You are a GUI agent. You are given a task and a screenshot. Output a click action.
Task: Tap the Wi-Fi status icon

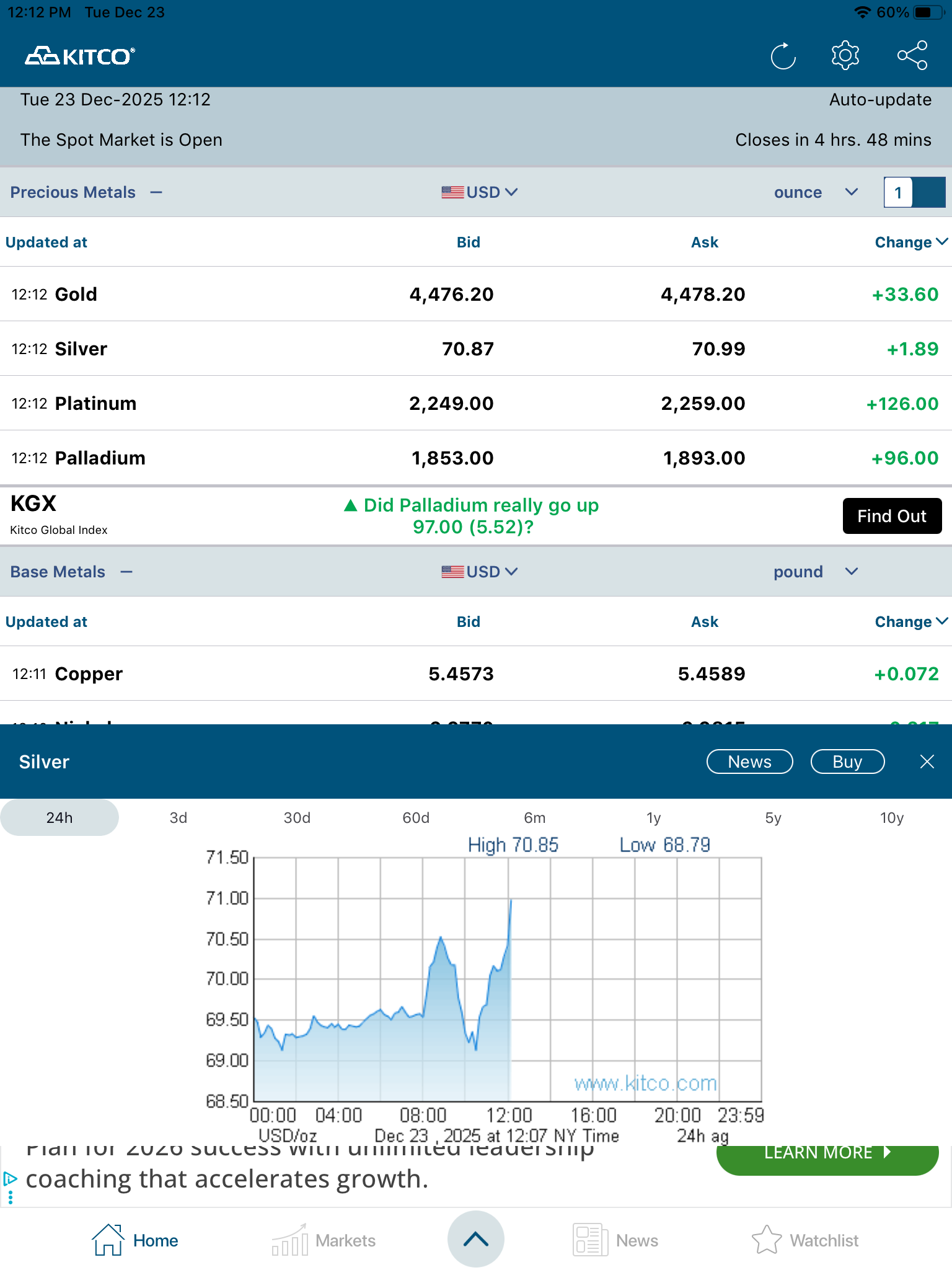862,12
